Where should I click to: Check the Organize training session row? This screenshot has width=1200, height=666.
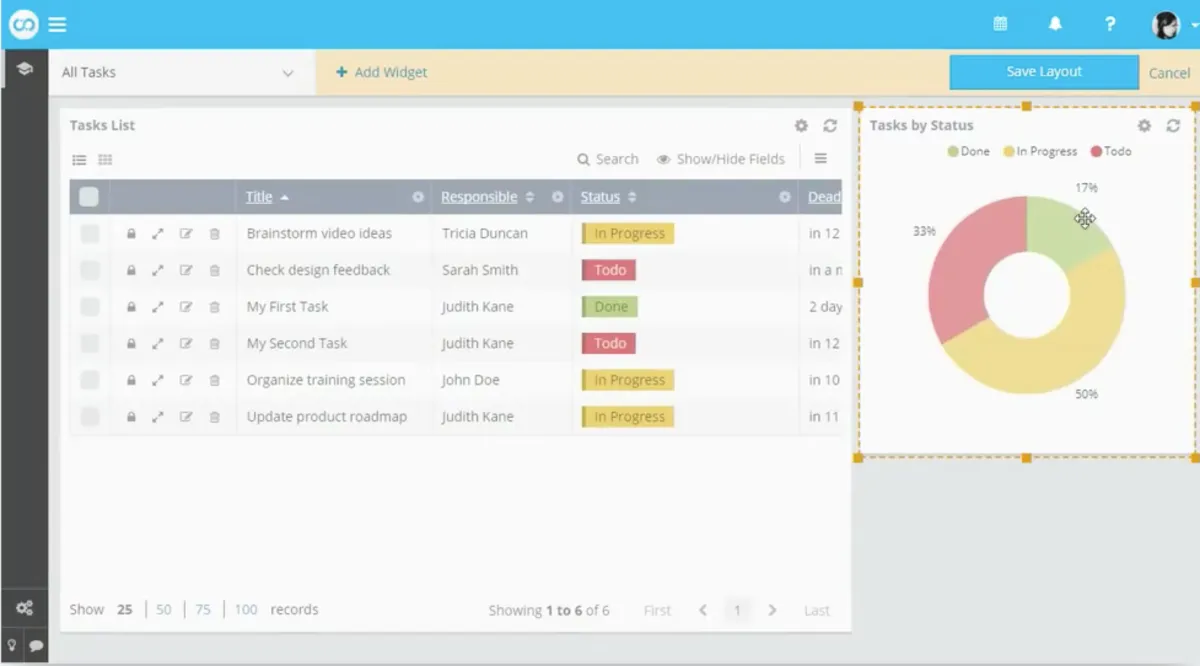90,380
